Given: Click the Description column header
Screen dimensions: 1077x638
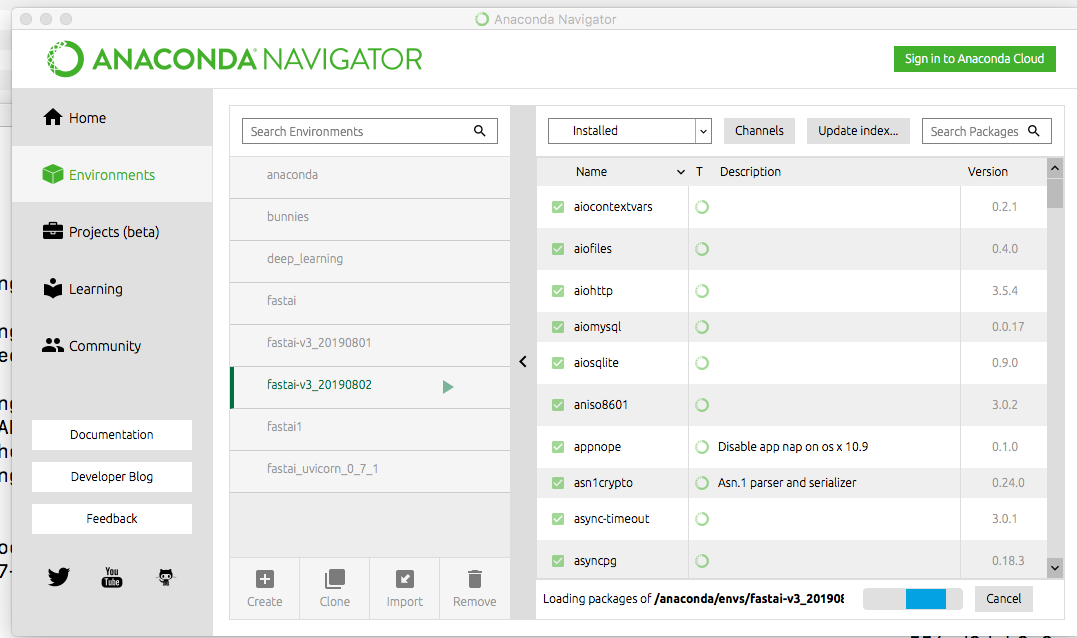Looking at the screenshot, I should point(750,172).
